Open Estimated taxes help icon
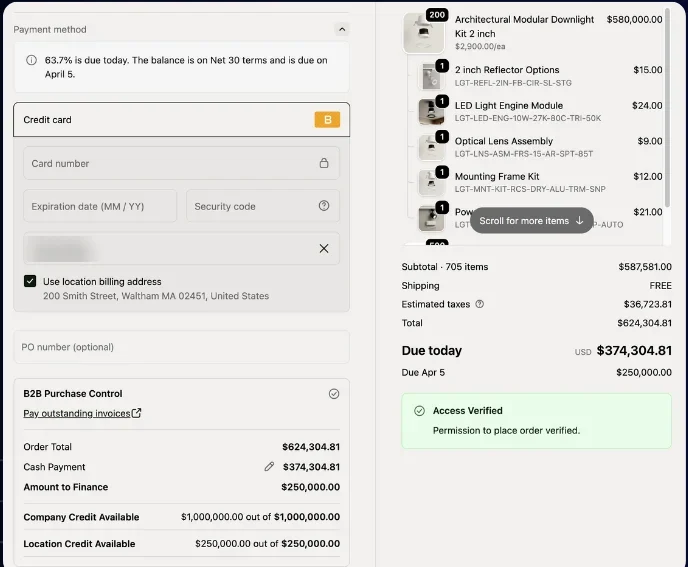 click(x=480, y=304)
